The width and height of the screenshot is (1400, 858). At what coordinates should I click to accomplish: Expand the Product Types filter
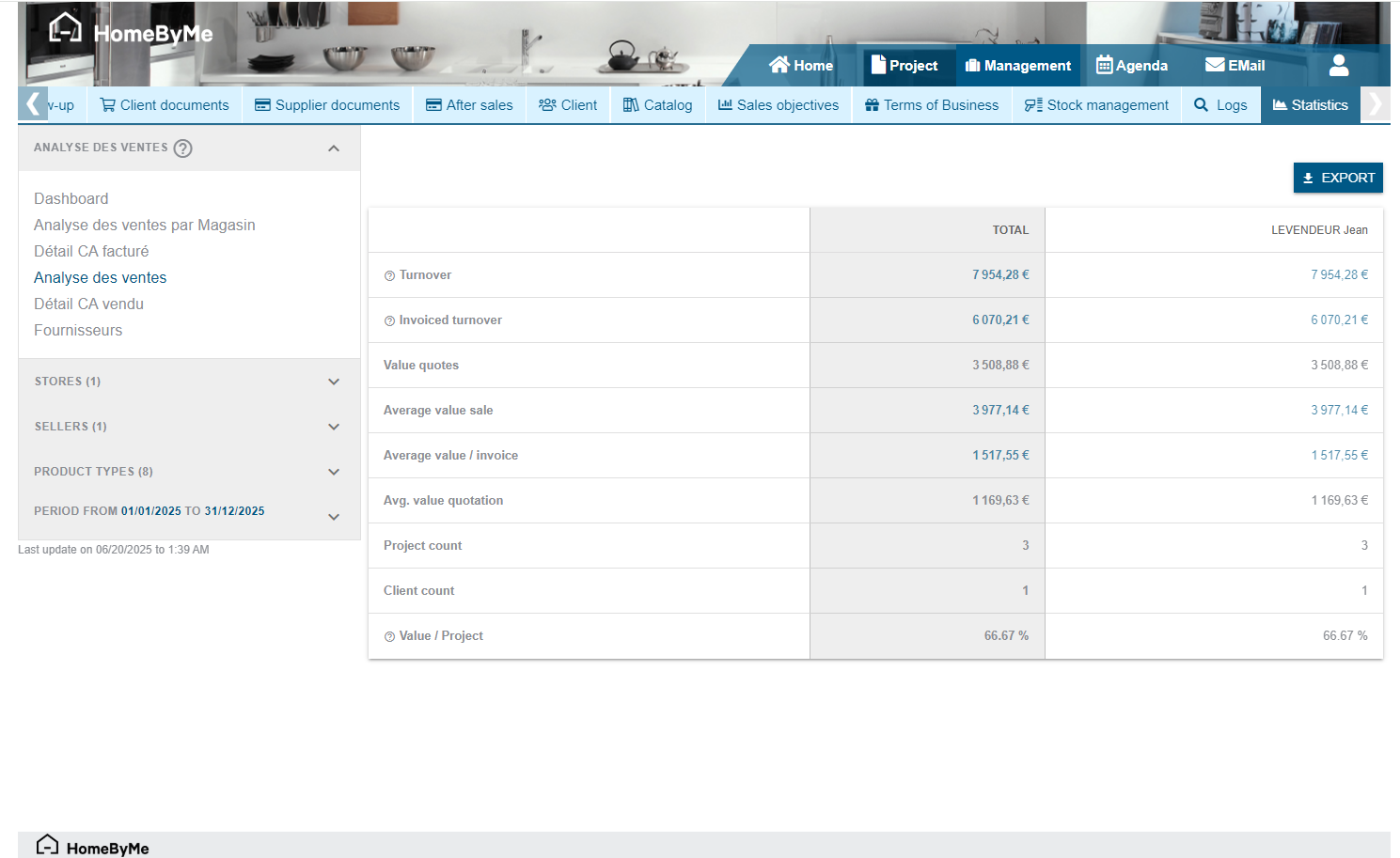334,472
